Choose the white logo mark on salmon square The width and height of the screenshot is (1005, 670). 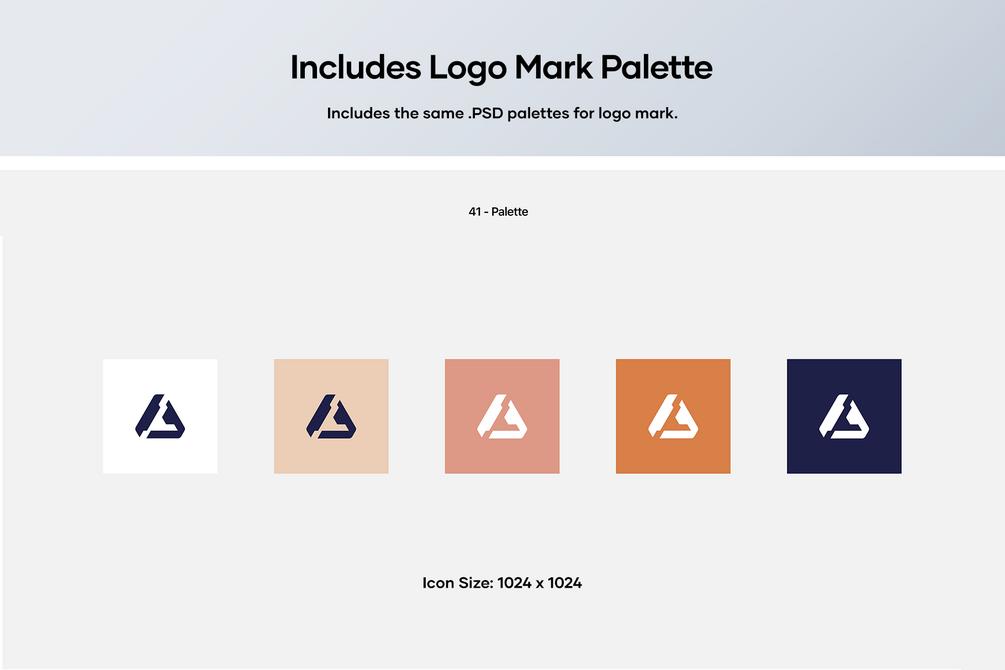(x=502, y=417)
